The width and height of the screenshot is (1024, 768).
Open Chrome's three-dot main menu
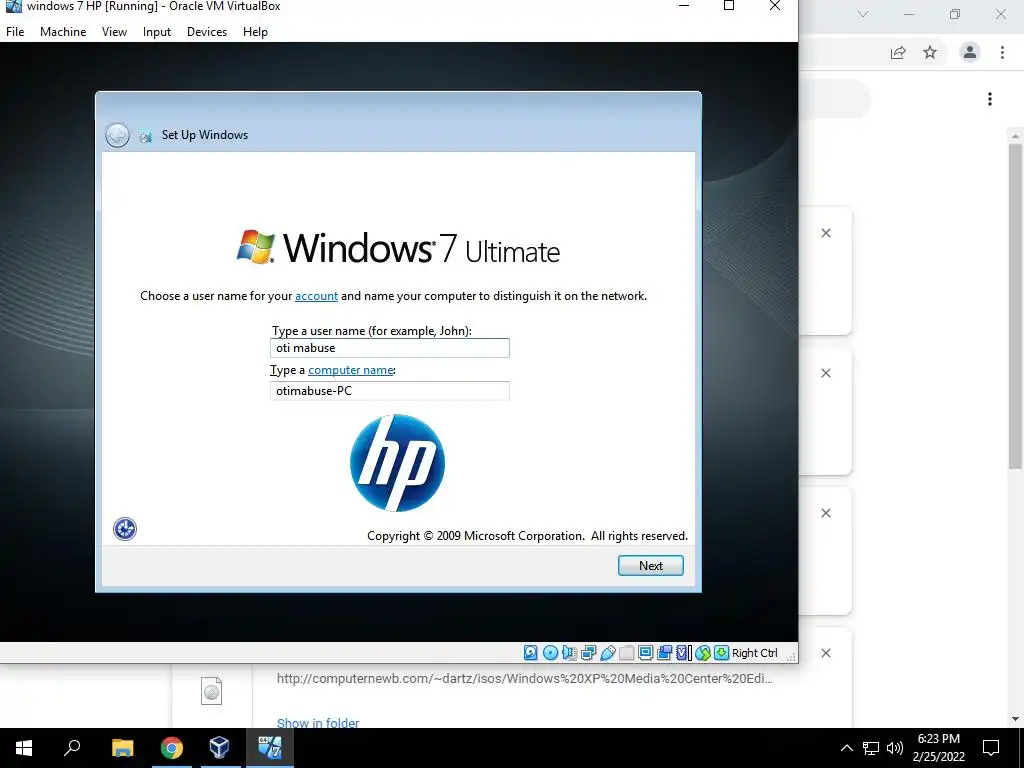coord(1002,52)
